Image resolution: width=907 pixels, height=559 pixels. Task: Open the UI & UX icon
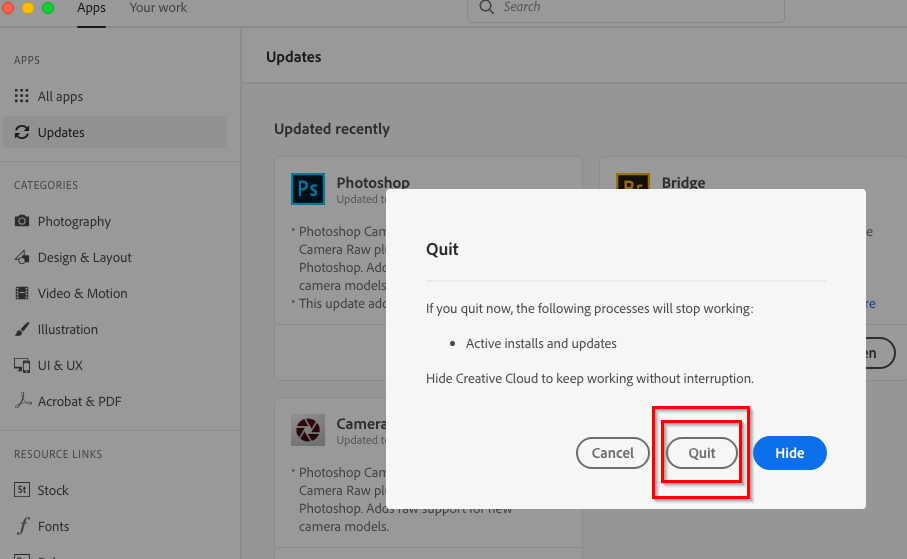click(x=22, y=365)
